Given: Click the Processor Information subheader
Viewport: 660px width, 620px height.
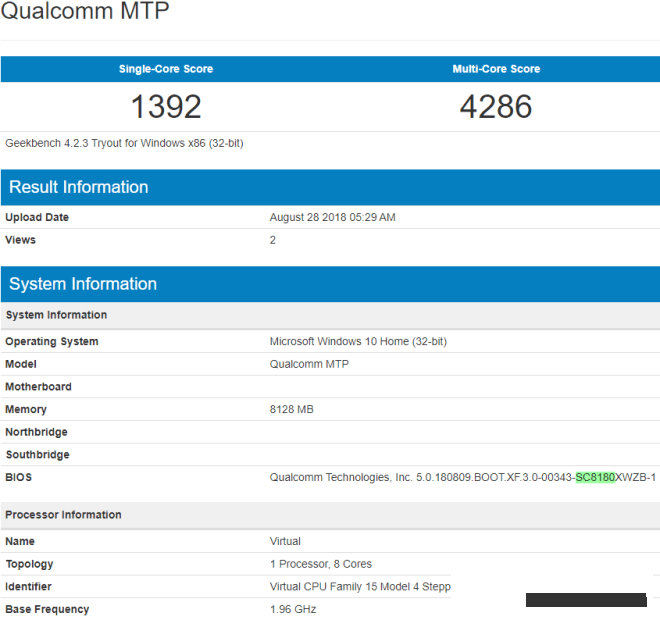Looking at the screenshot, I should (x=330, y=515).
